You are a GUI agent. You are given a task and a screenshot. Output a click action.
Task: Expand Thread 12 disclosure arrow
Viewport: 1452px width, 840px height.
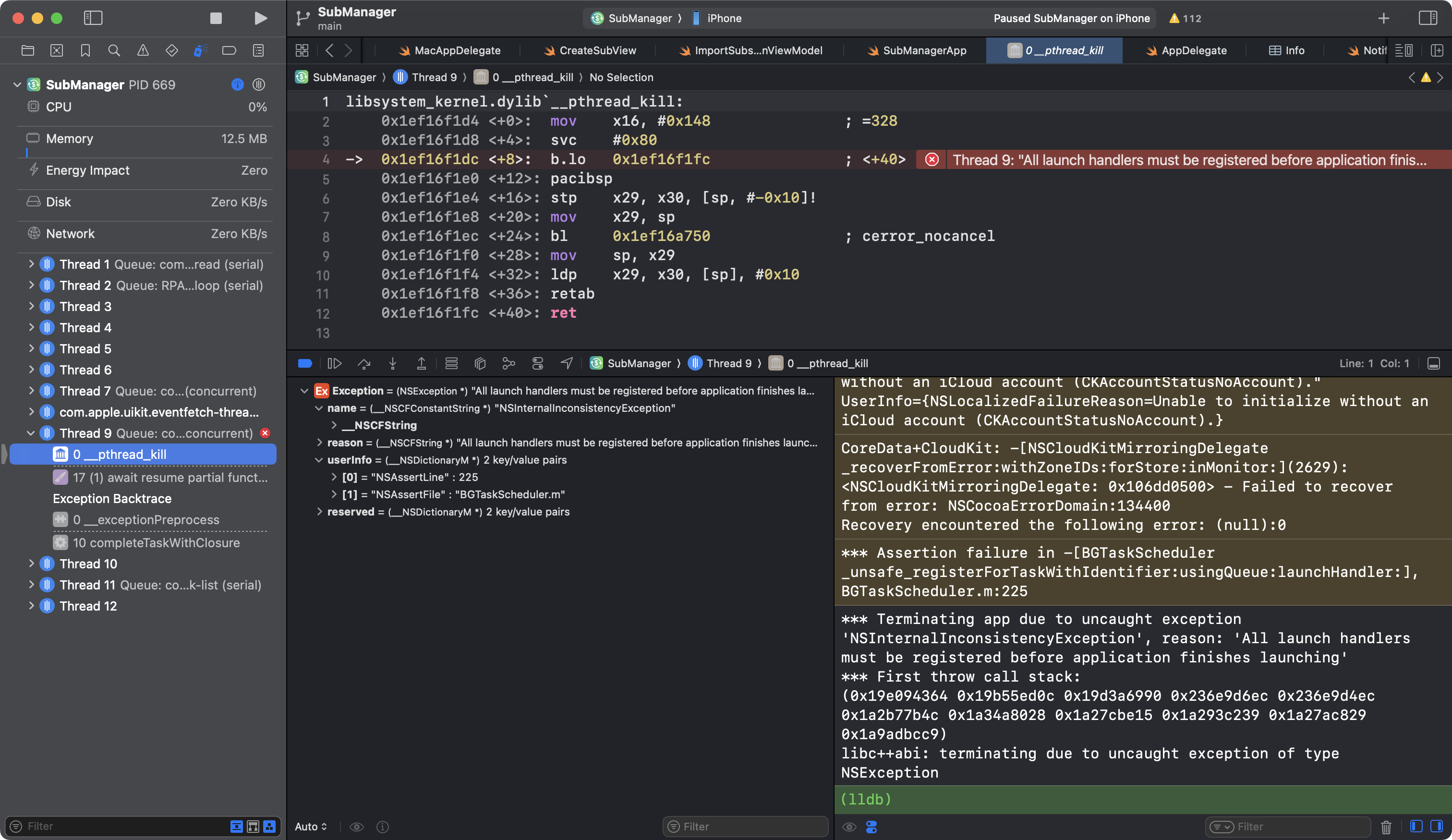tap(31, 606)
